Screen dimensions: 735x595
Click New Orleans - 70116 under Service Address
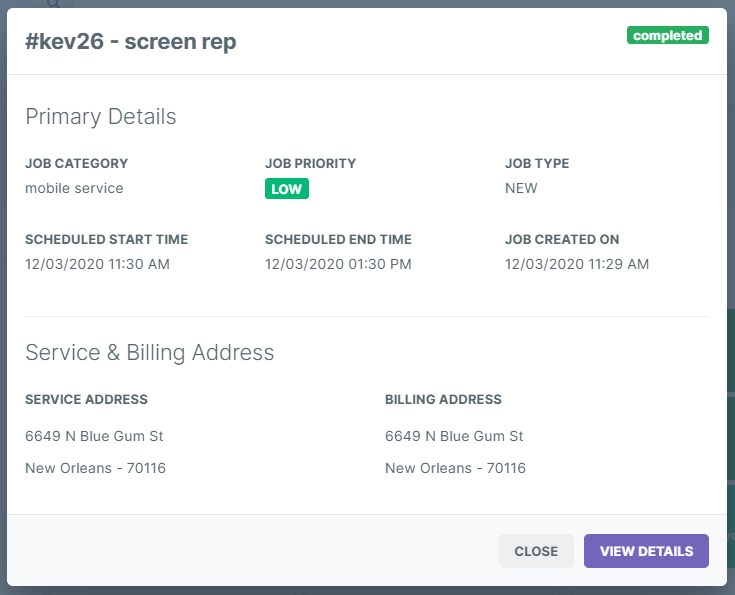tap(95, 468)
